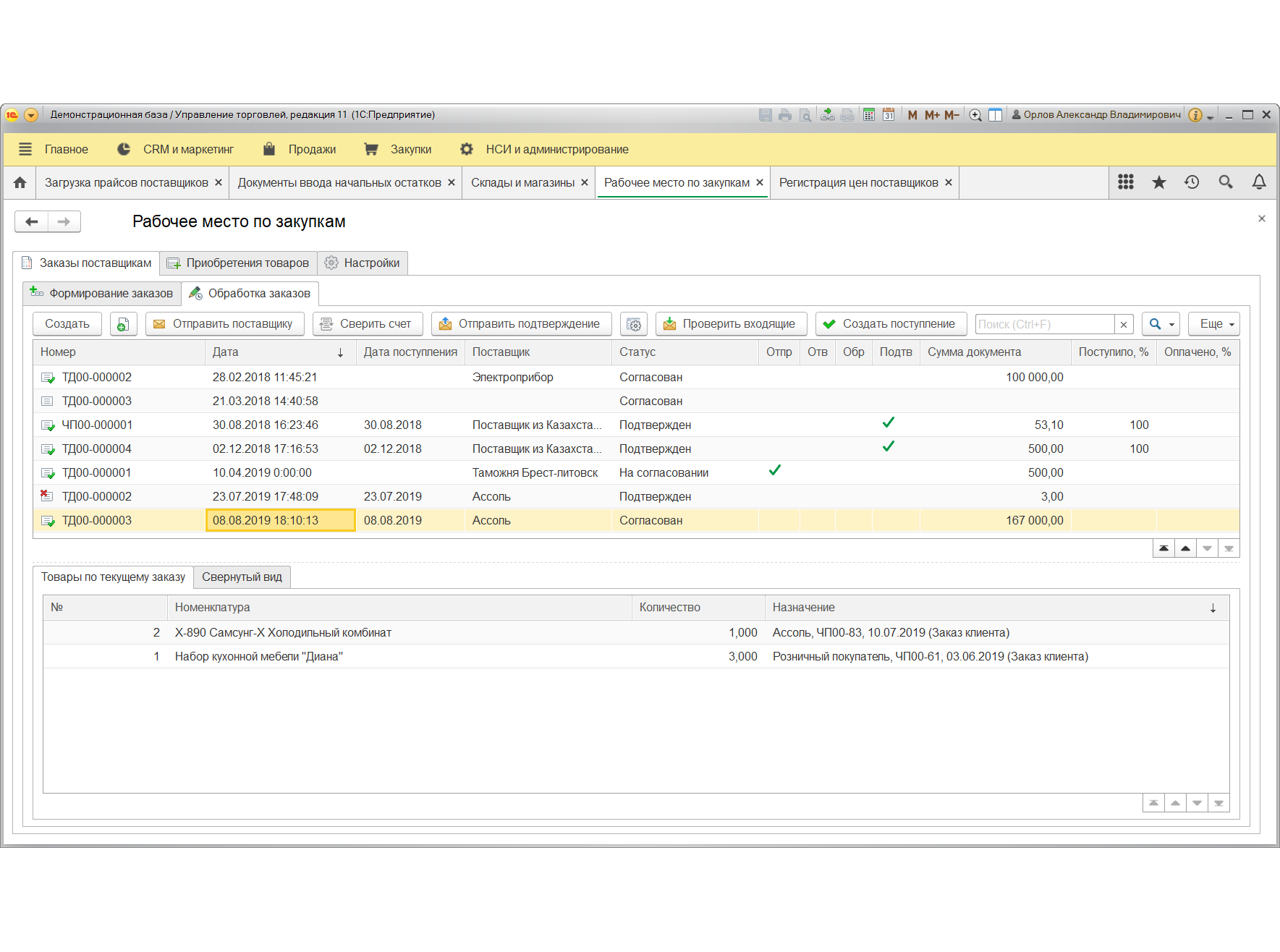This screenshot has width=1280, height=952.
Task: Open the notifications bell icon
Action: (x=1259, y=182)
